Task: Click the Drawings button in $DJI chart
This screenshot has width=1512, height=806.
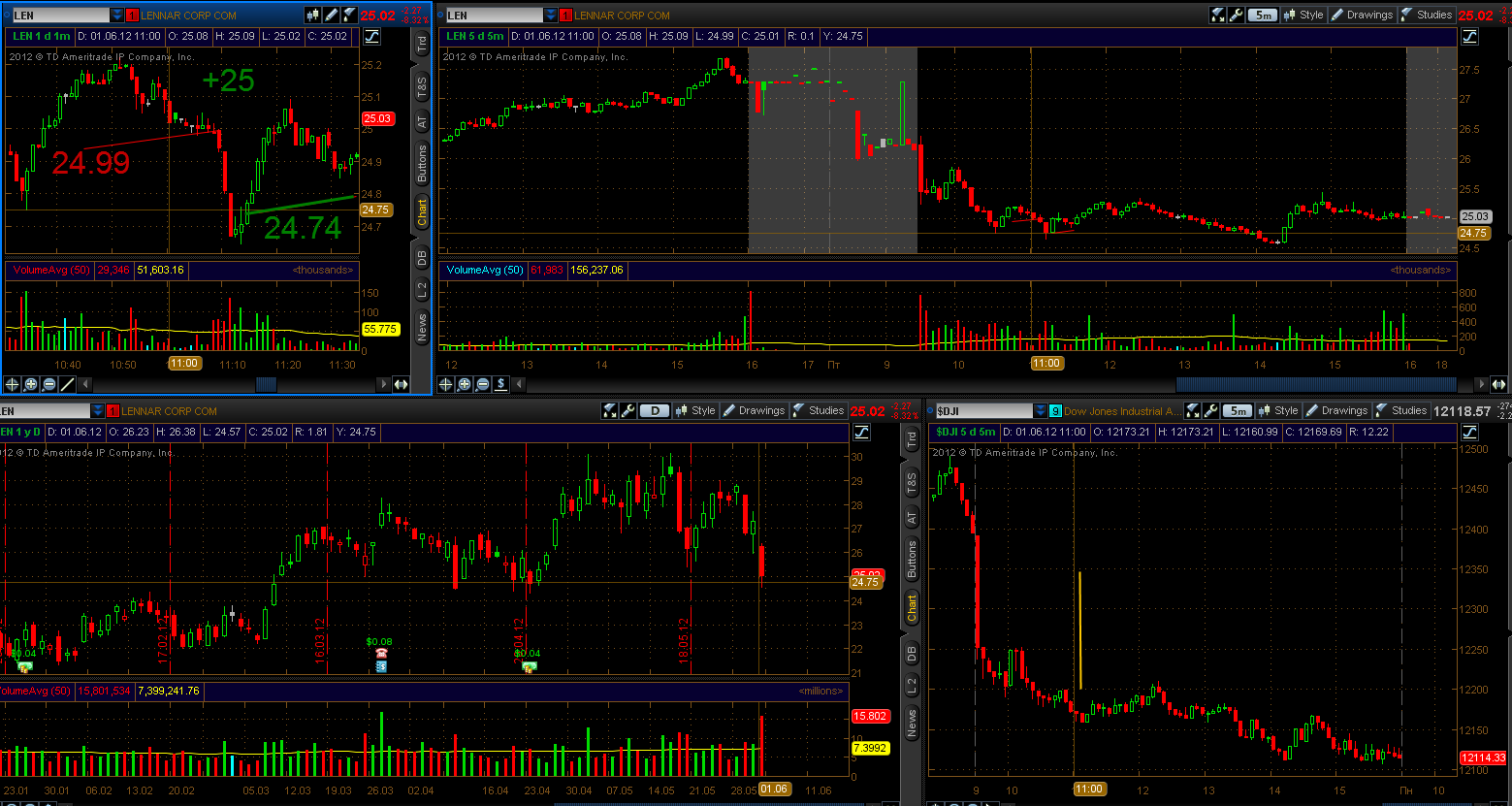Action: (1336, 410)
